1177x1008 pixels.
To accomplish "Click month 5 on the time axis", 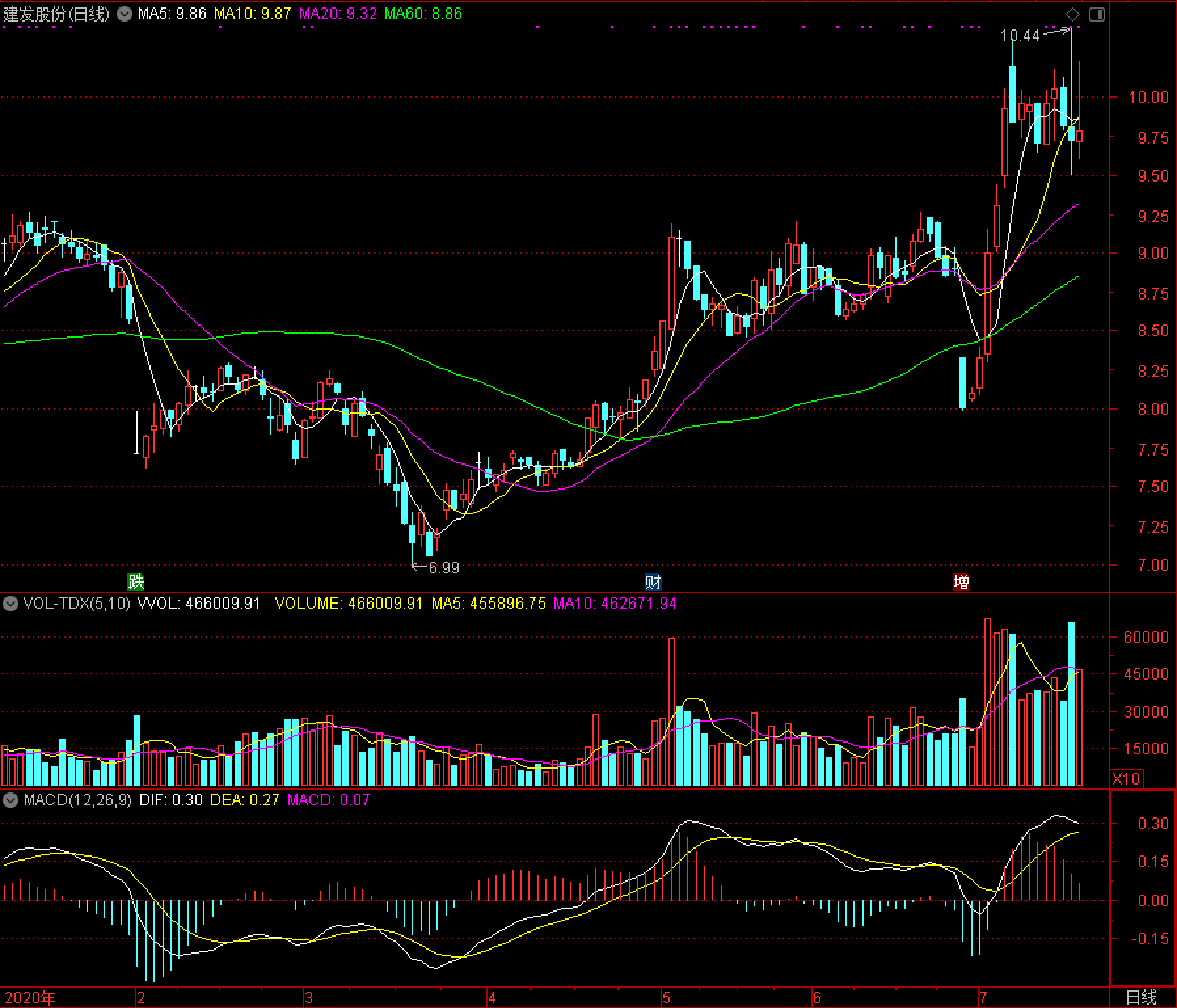I will [666, 998].
